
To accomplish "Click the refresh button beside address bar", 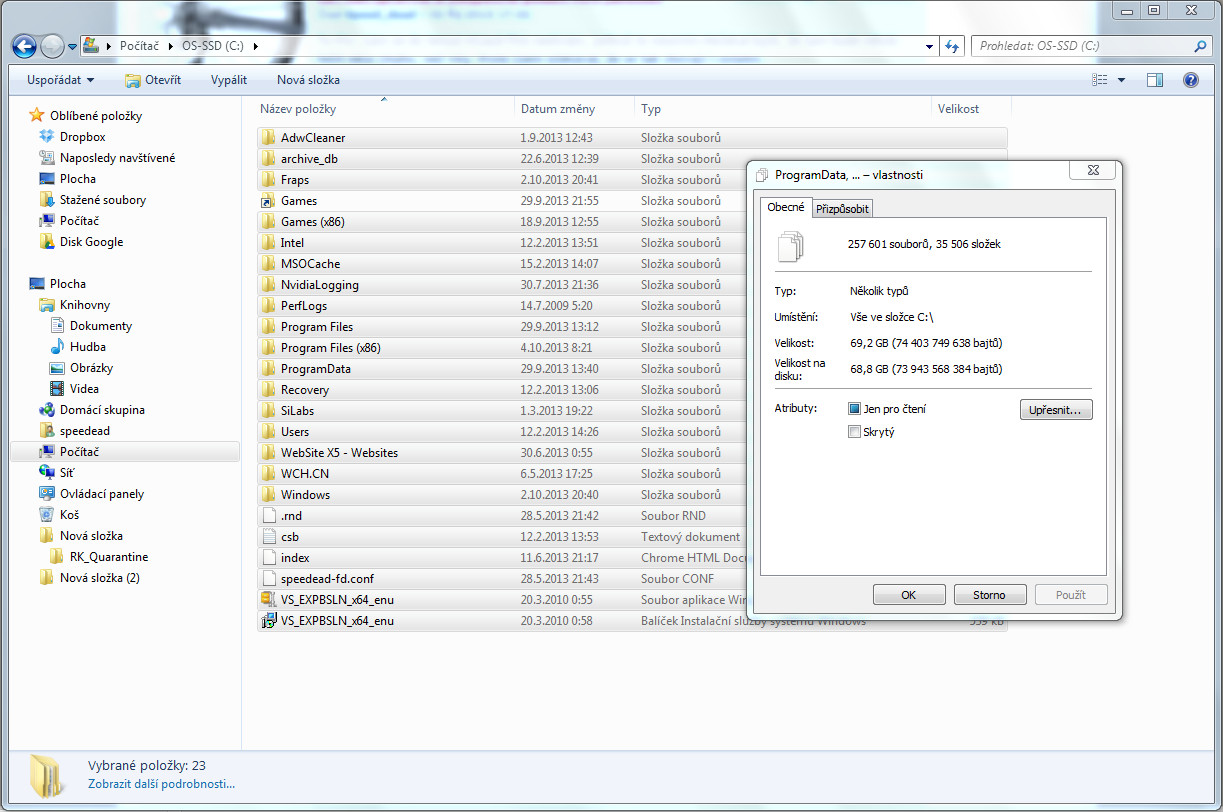I will pos(953,46).
